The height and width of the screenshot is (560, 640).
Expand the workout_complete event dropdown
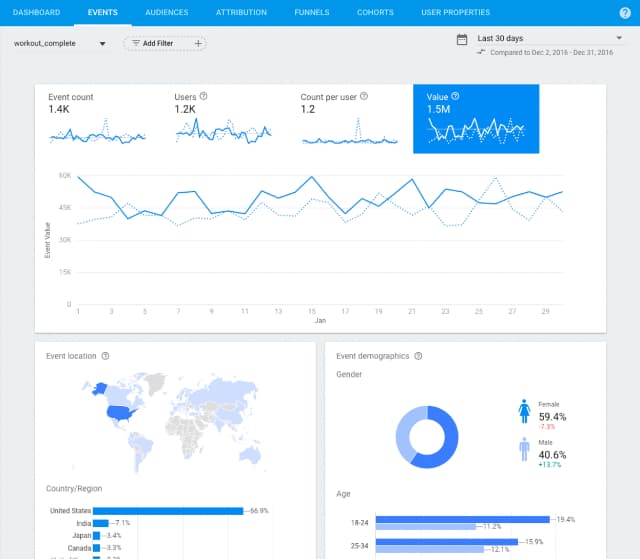pos(60,43)
